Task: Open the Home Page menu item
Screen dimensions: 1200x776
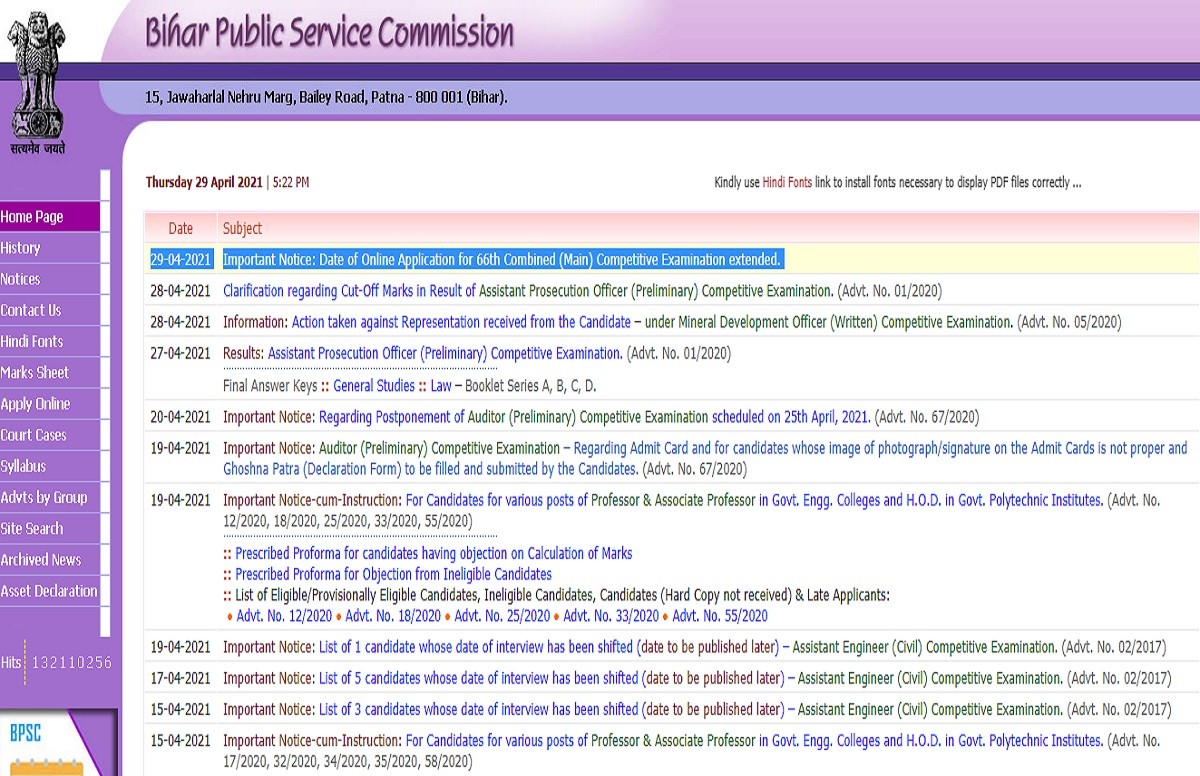Action: click(32, 217)
